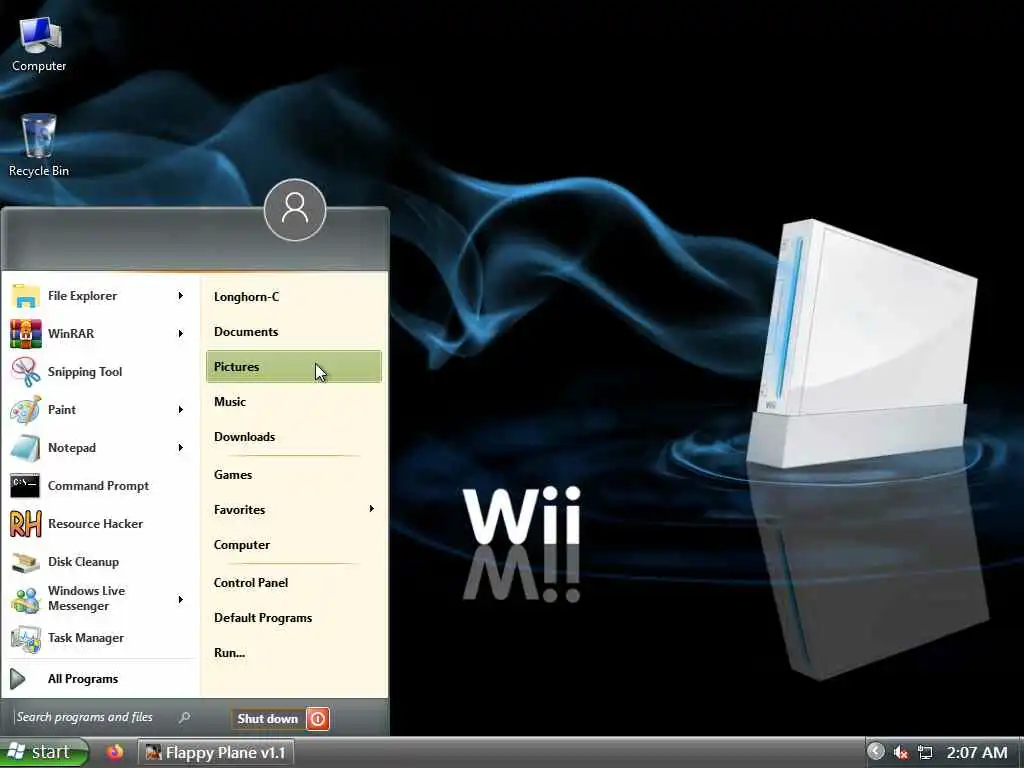This screenshot has height=768, width=1024.
Task: Launch Firefox from the taskbar
Action: [x=115, y=752]
